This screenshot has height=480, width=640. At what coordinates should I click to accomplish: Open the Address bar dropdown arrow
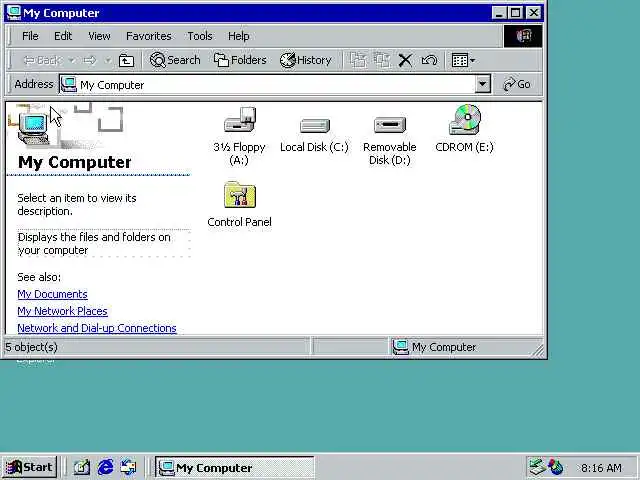pyautogui.click(x=482, y=84)
